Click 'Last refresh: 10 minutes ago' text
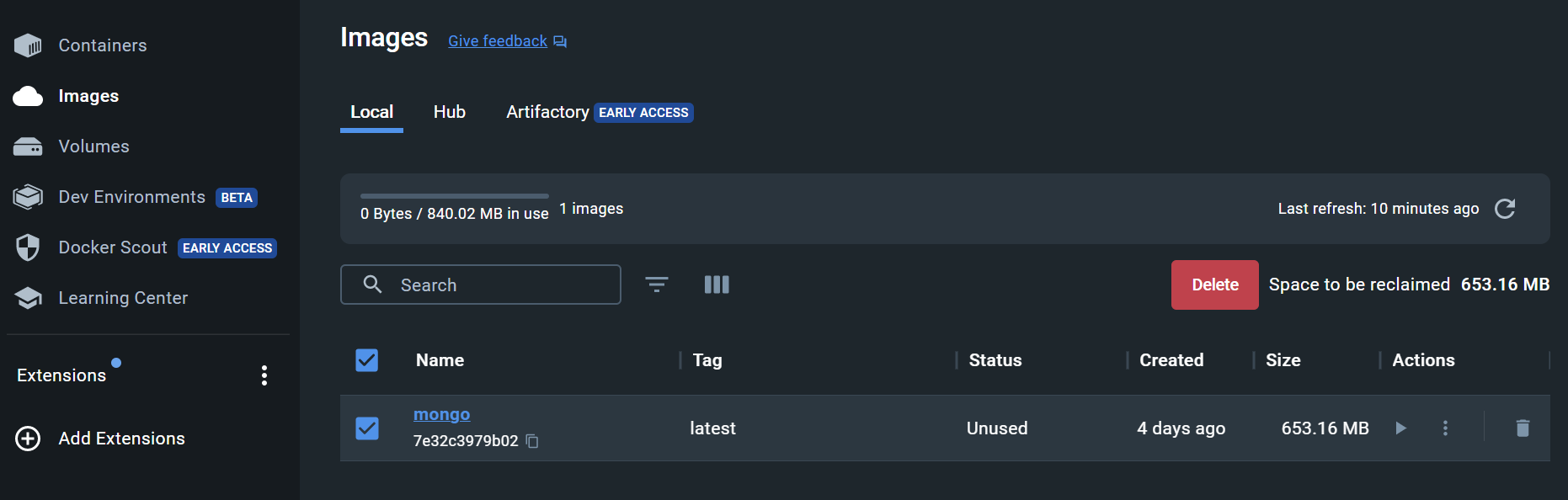The height and width of the screenshot is (500, 1568). tap(1379, 209)
